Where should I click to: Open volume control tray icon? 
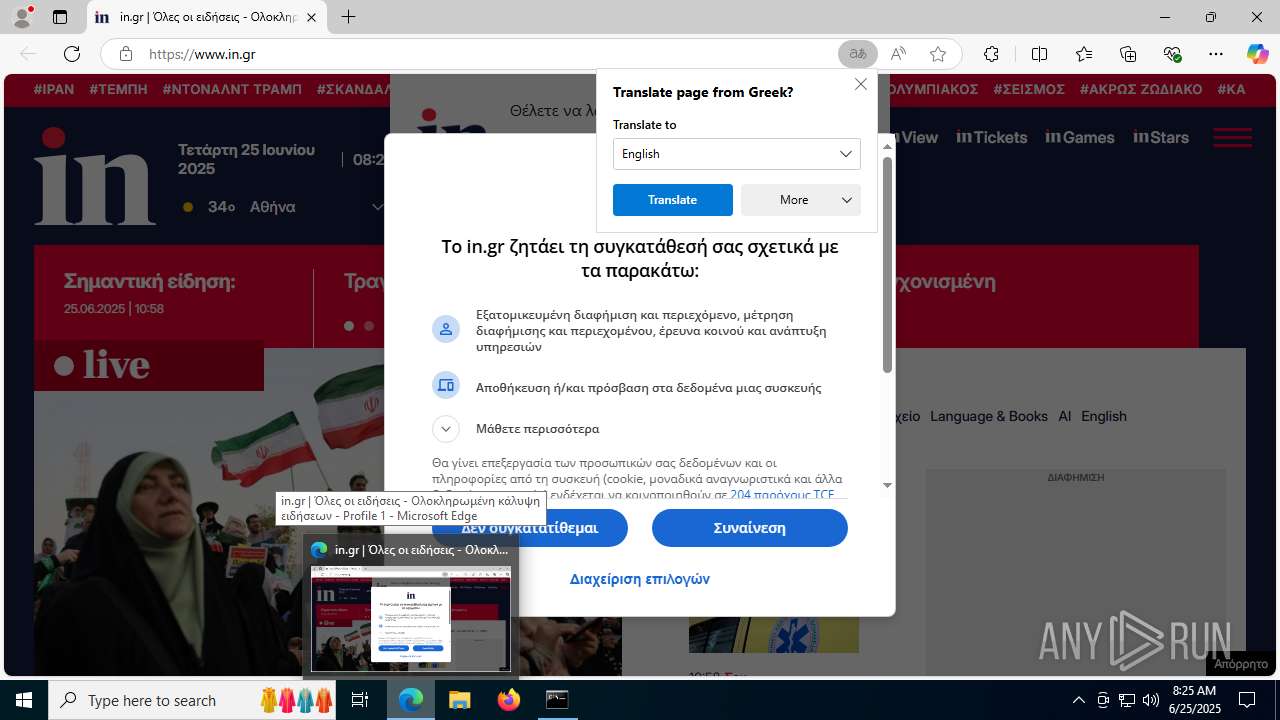[x=1151, y=700]
